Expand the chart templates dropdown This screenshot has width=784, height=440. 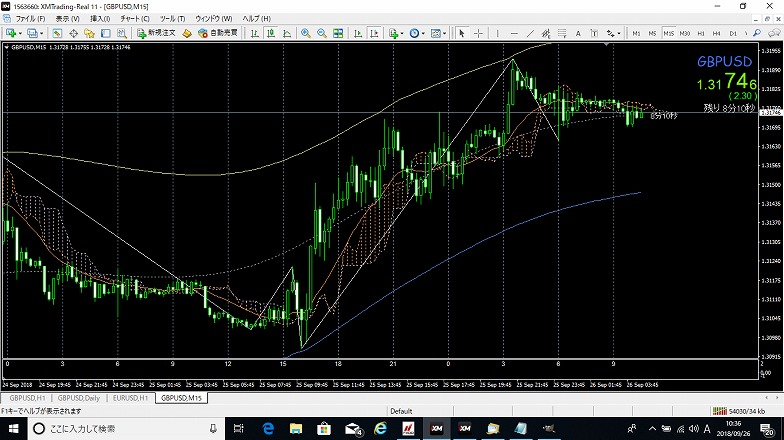[x=446, y=33]
